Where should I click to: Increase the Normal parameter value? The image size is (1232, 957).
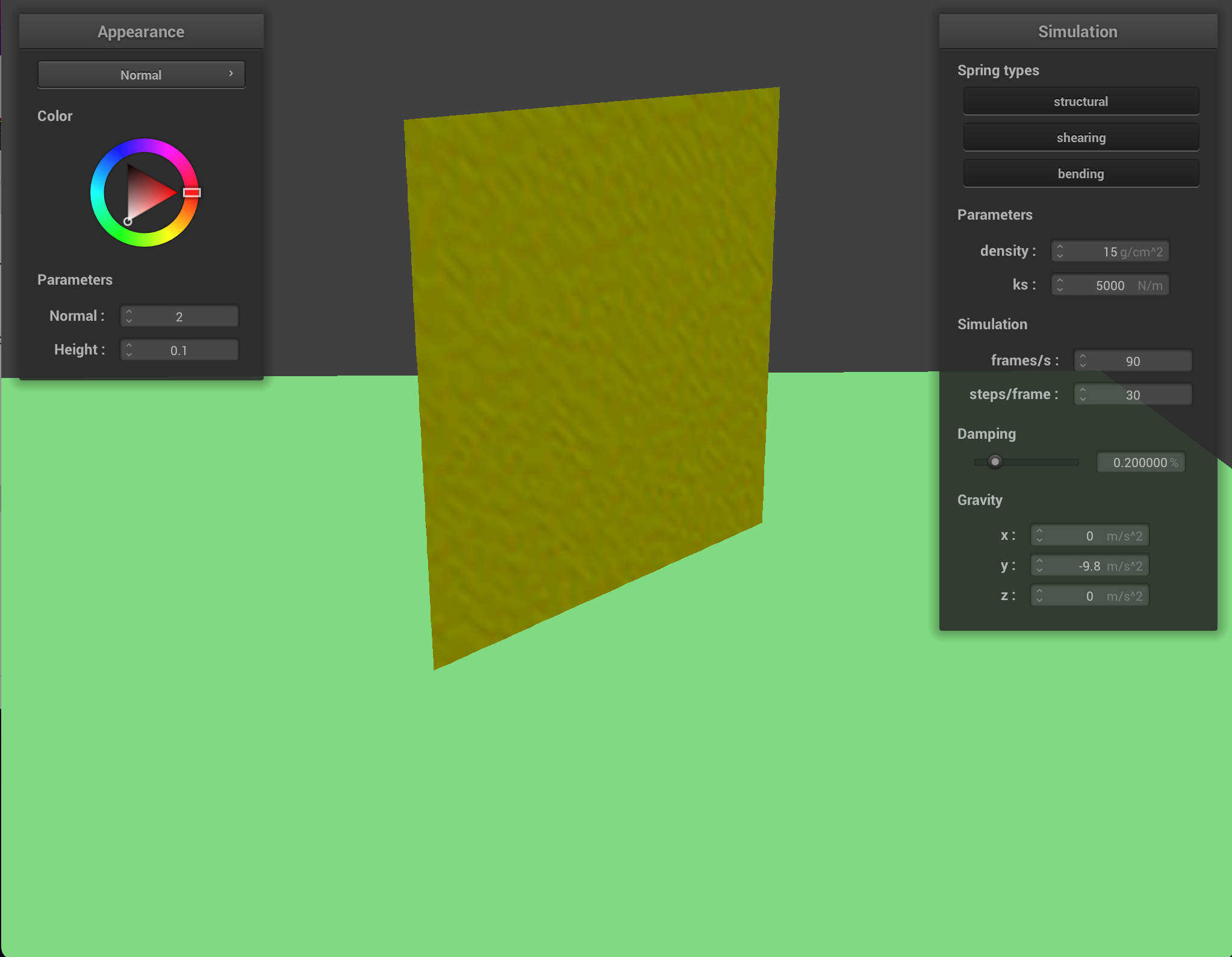point(129,312)
